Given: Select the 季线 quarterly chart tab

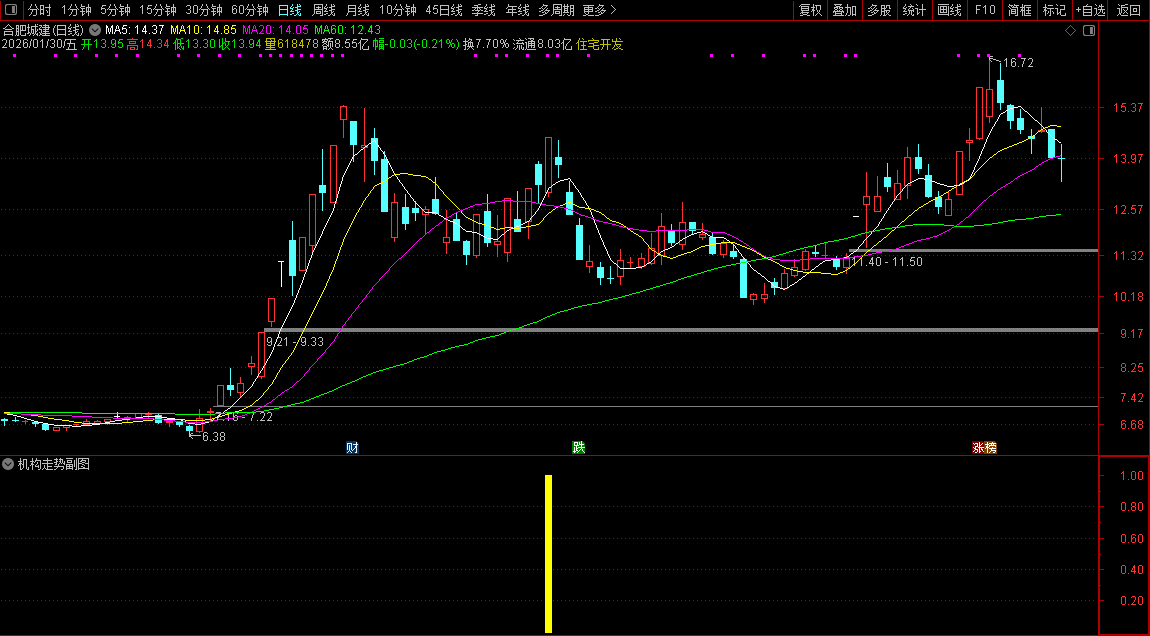Looking at the screenshot, I should [483, 10].
